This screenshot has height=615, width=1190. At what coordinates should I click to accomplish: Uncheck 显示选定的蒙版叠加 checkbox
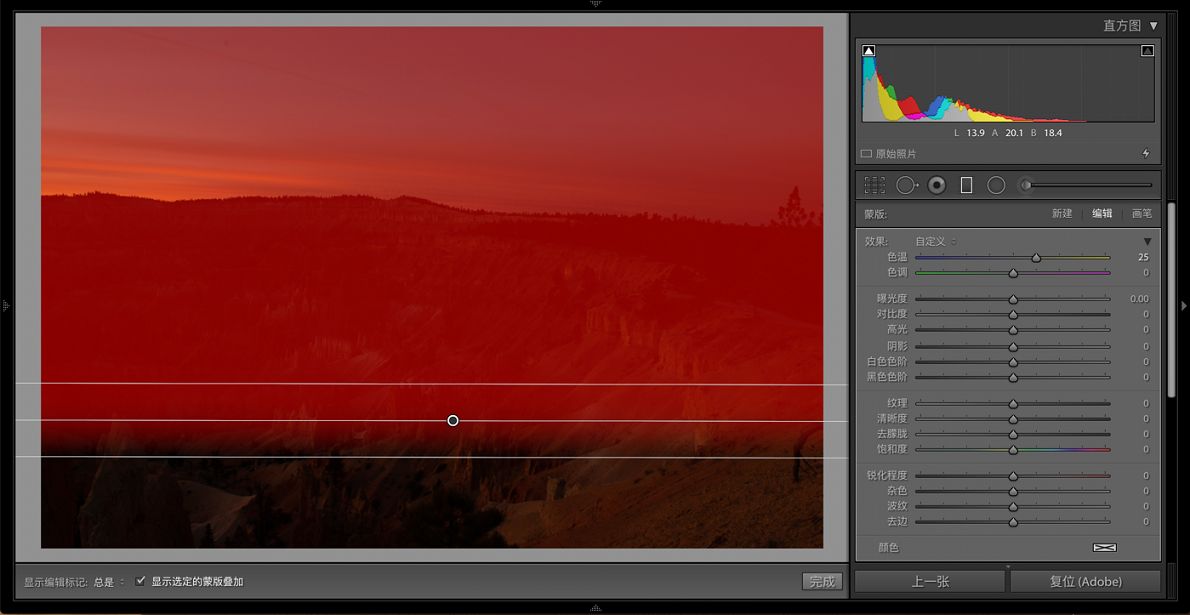[140, 582]
